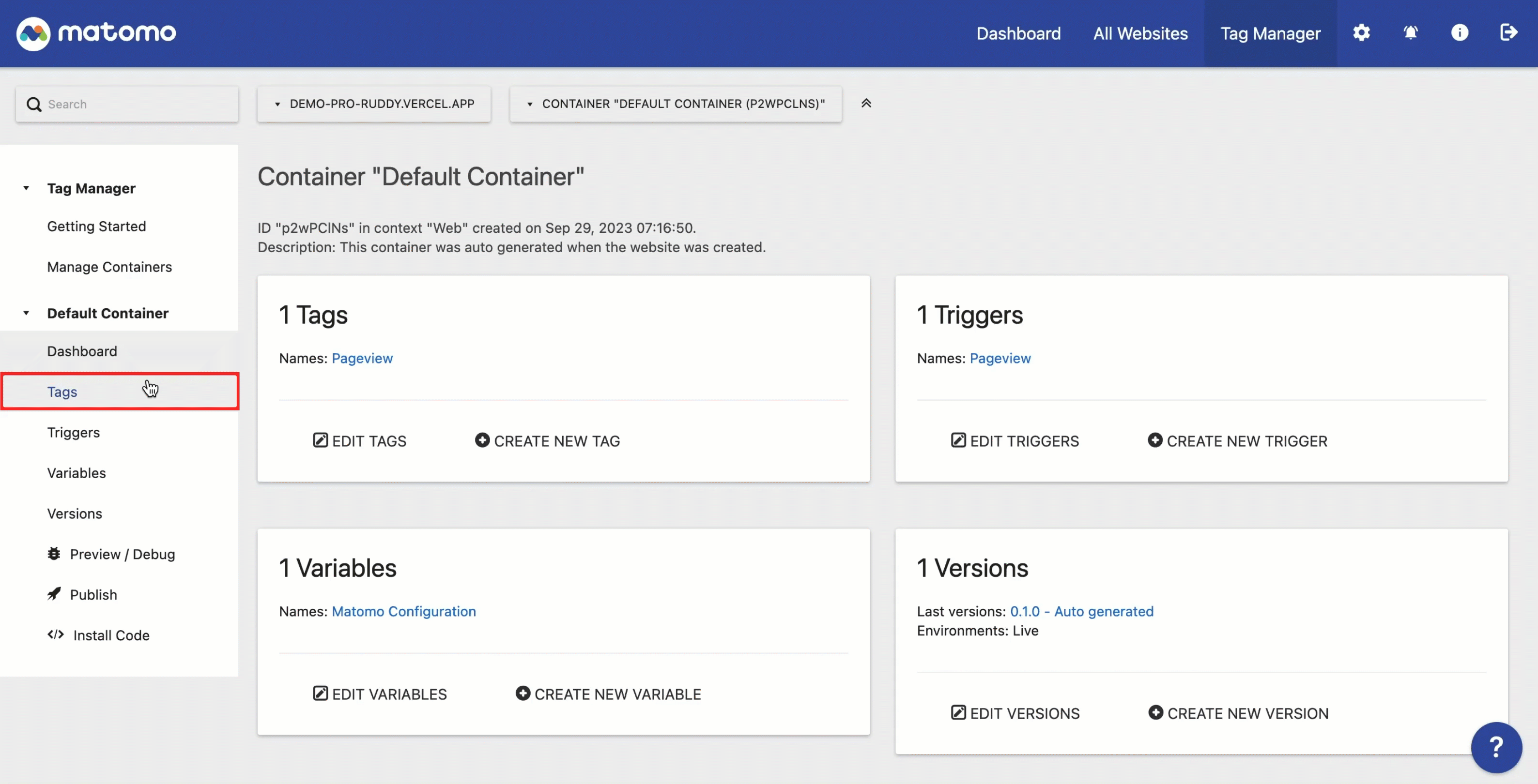The width and height of the screenshot is (1538, 784).
Task: Click the search magnifier icon
Action: pyautogui.click(x=34, y=105)
